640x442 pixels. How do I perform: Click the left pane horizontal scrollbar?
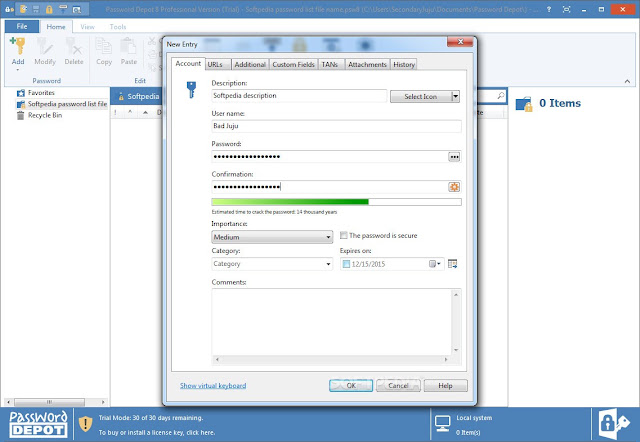[x=57, y=402]
